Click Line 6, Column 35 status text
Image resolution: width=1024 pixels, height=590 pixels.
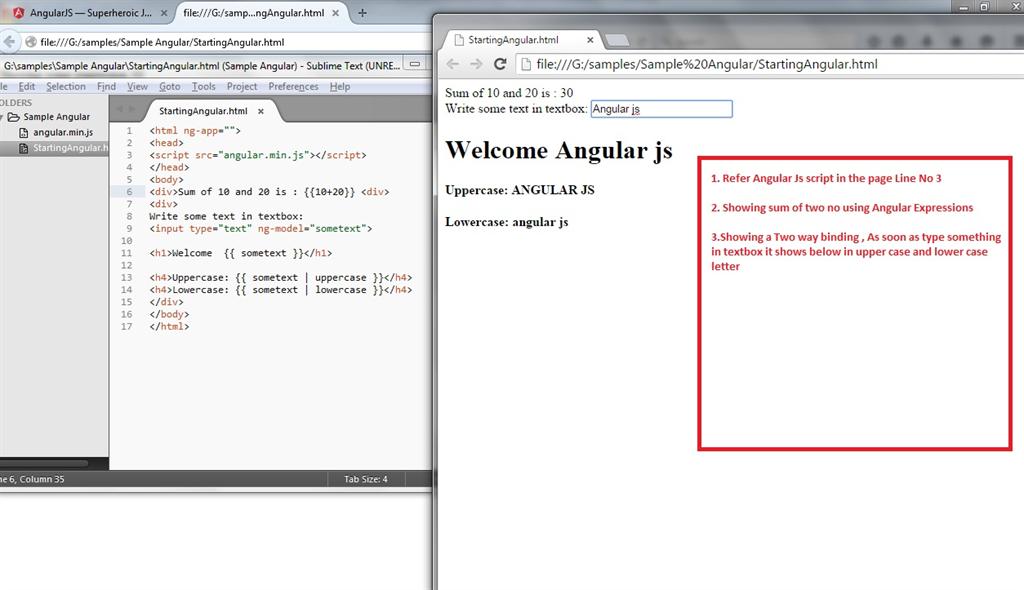[x=32, y=479]
